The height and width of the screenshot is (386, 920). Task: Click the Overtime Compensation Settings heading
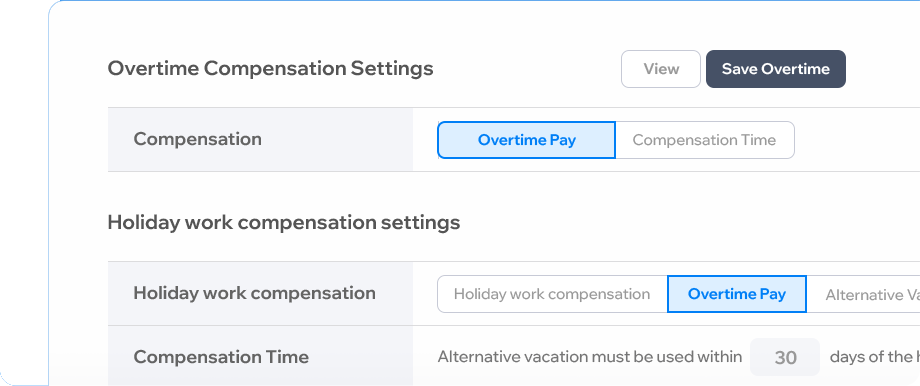pyautogui.click(x=270, y=69)
